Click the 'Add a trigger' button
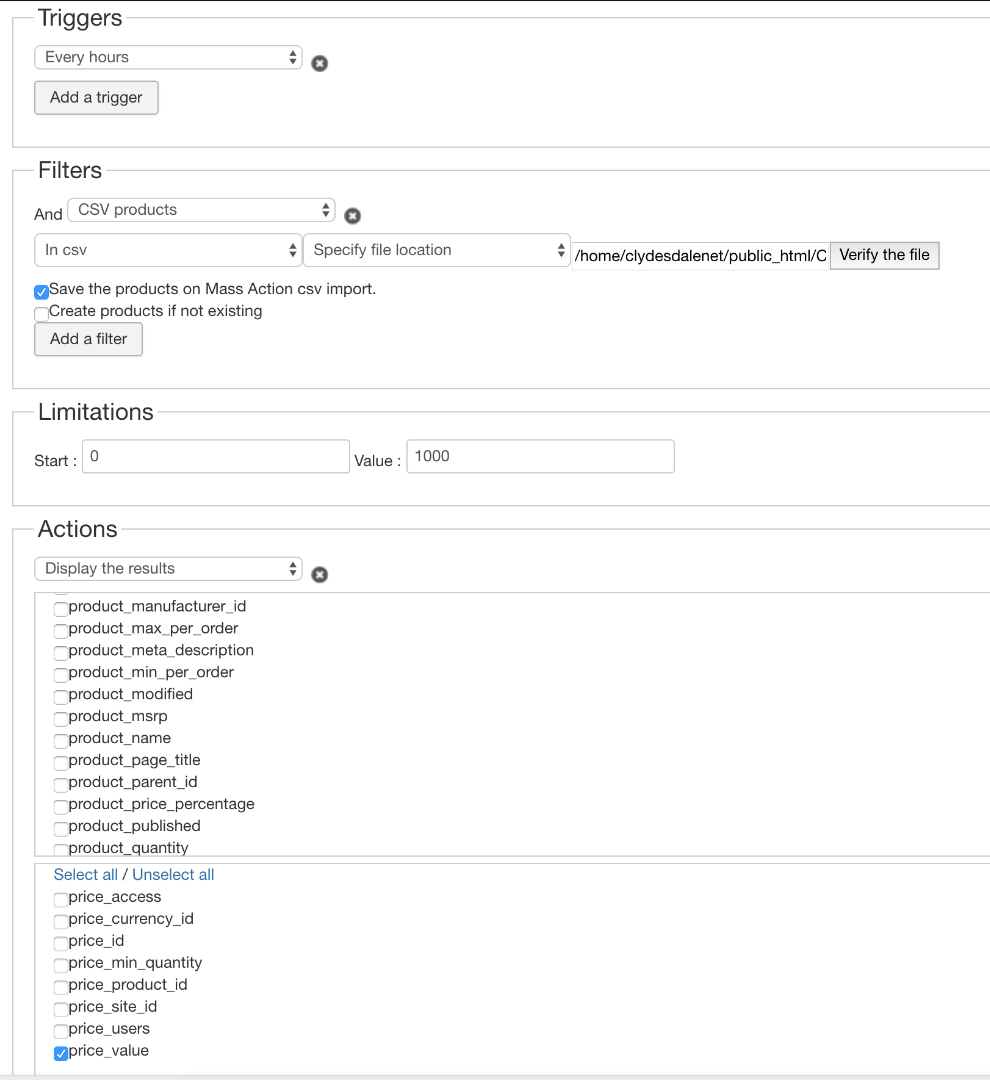The image size is (990, 1080). pyautogui.click(x=96, y=98)
